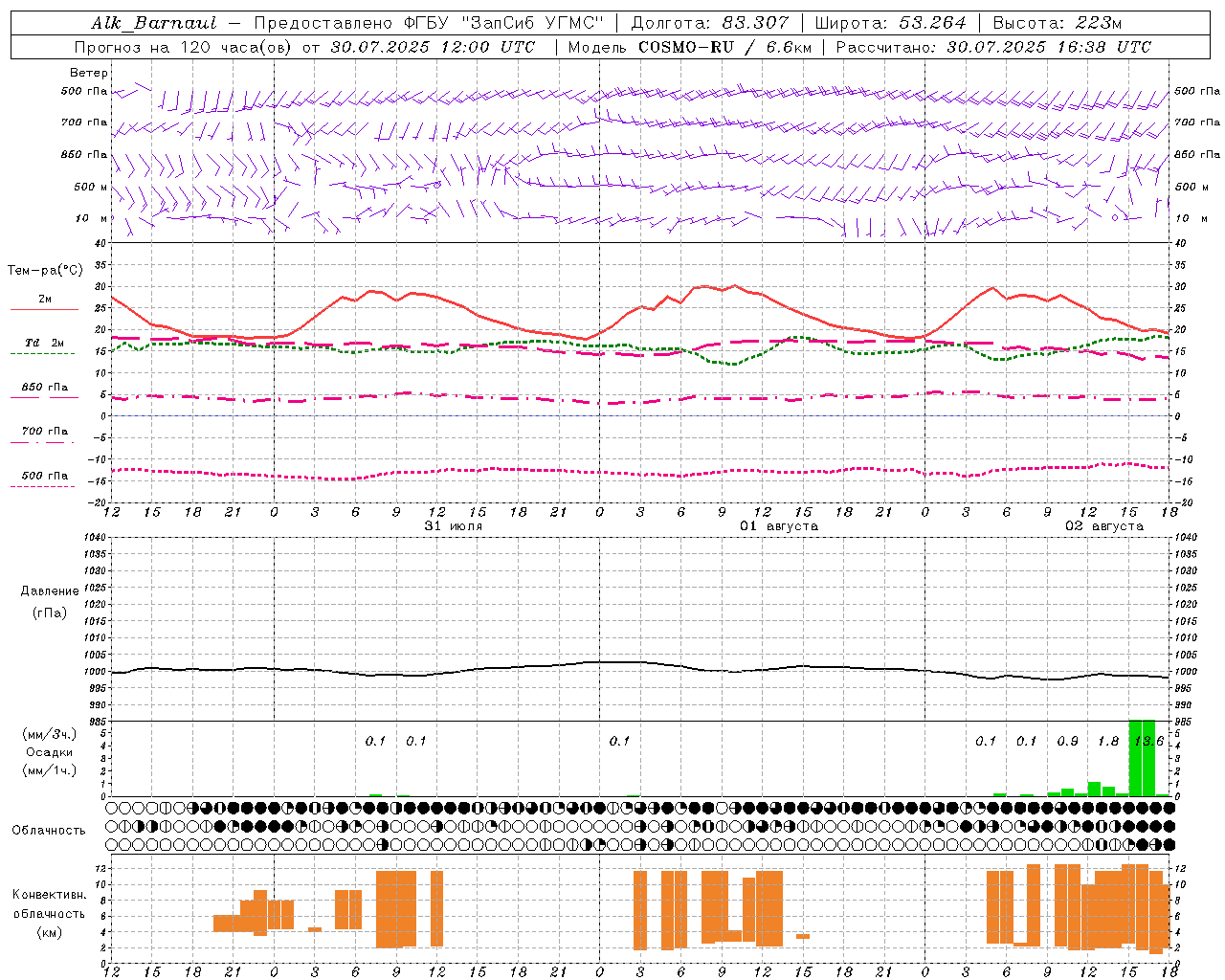
Task: Select the 0.9 precipitation value
Action: (x=1067, y=741)
